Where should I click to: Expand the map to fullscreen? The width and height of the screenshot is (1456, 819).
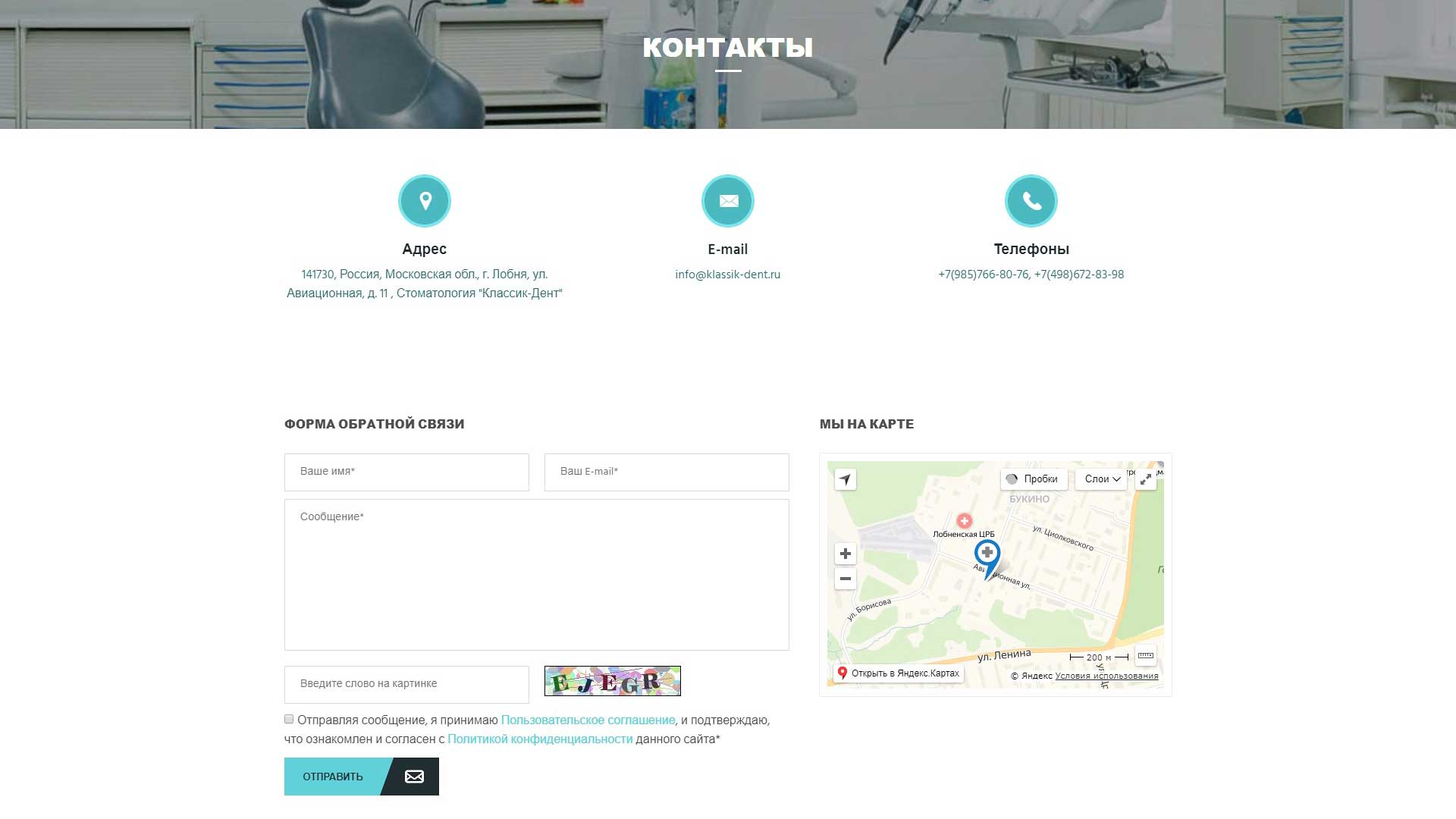(1146, 479)
